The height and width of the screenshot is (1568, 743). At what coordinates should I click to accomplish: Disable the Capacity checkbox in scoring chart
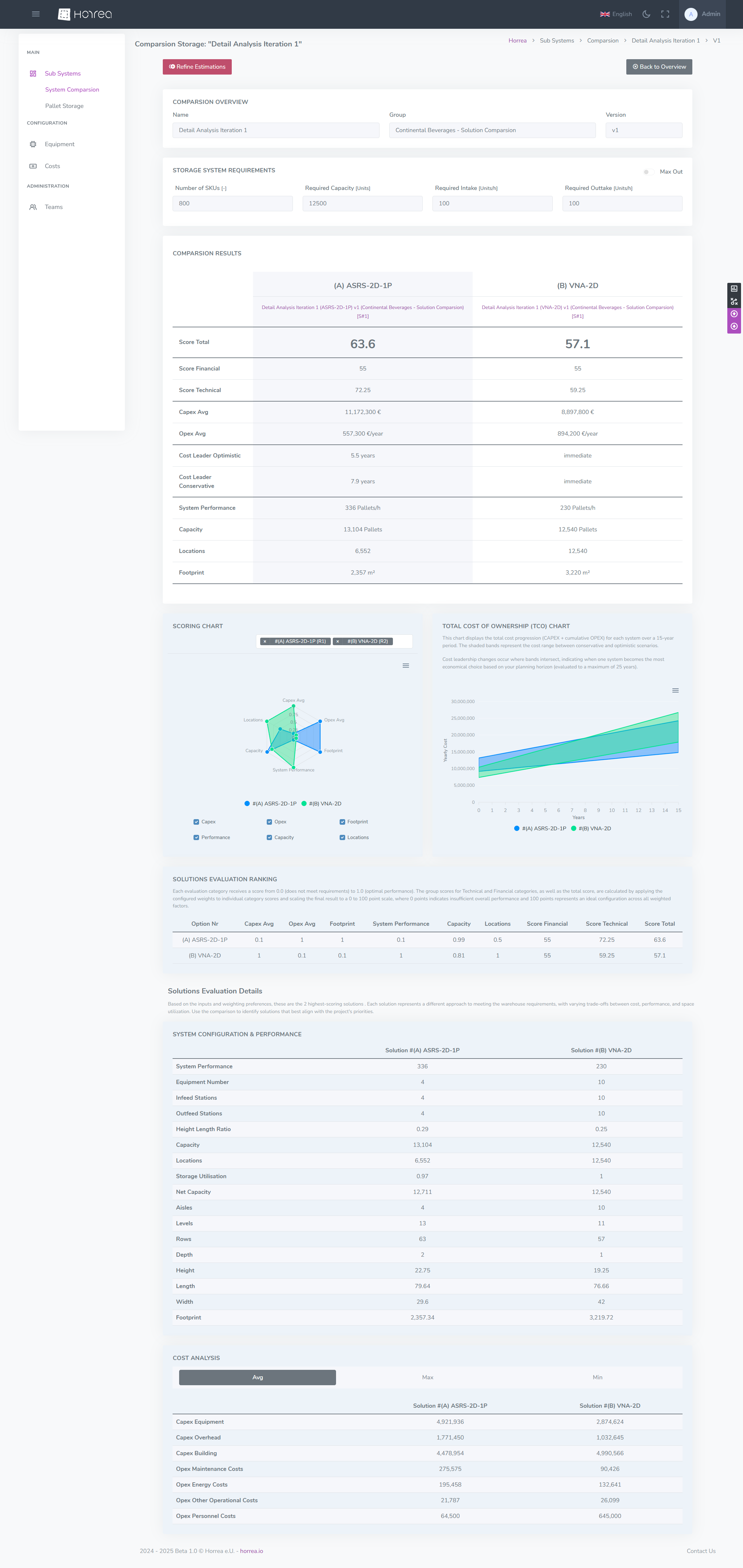point(269,837)
